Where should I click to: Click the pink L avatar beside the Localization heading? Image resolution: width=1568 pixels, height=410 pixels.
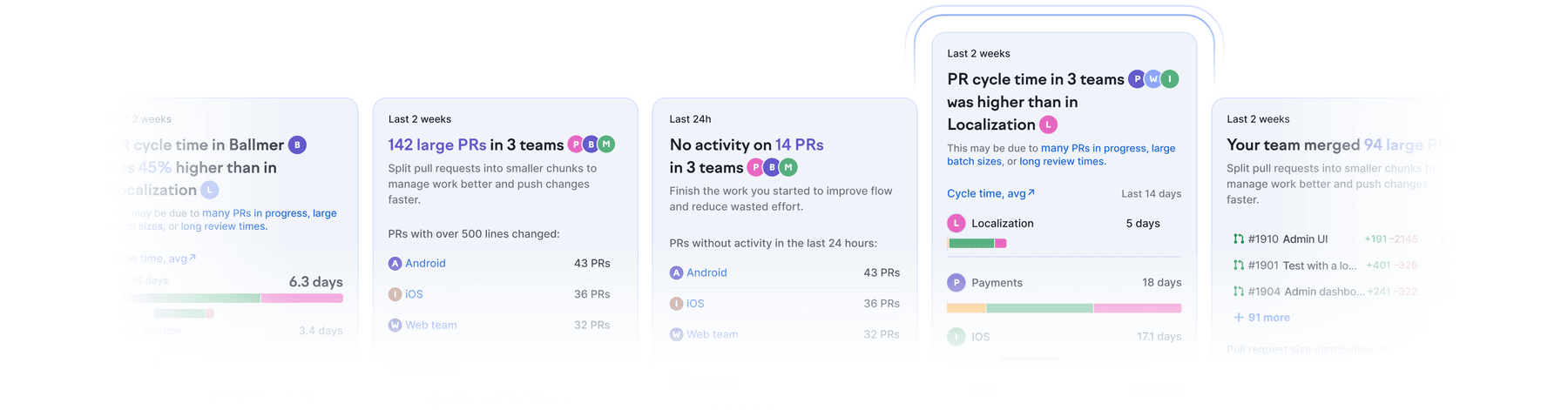click(1049, 124)
